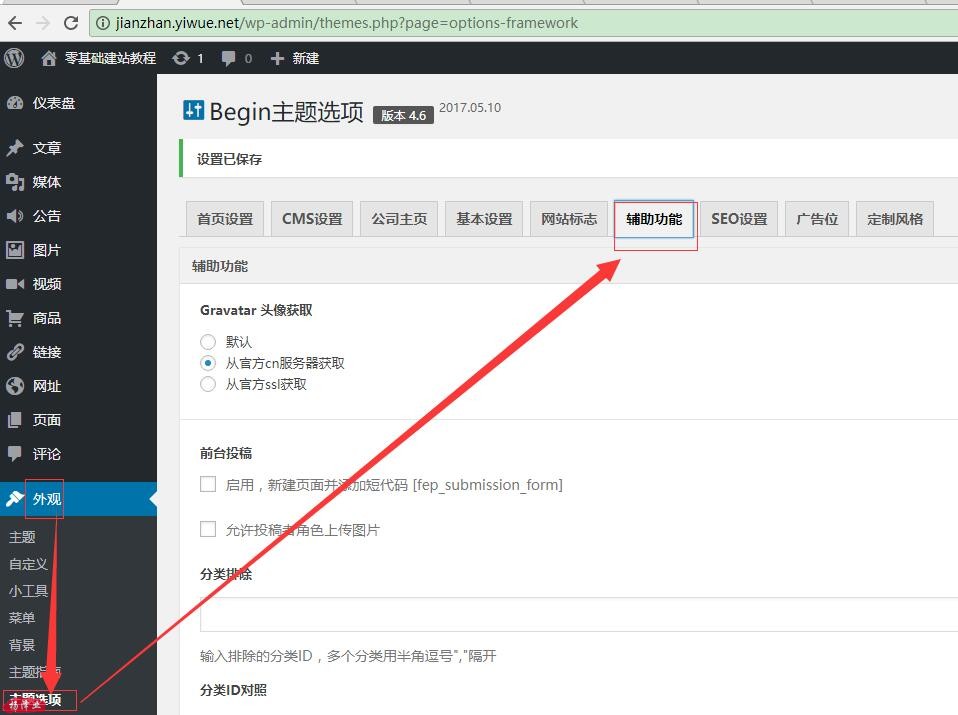
Task: Open 小工具 submenu item
Action: (x=28, y=590)
